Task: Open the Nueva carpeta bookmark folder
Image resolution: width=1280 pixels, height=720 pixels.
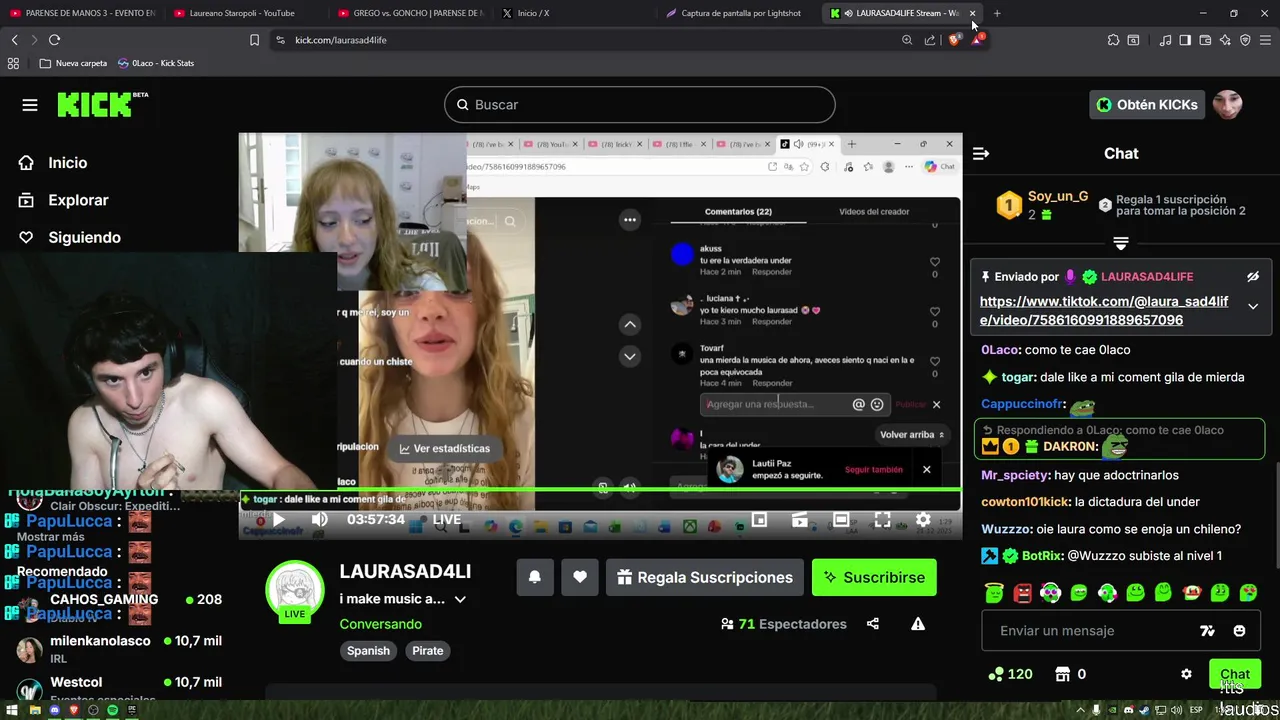Action: tap(73, 63)
